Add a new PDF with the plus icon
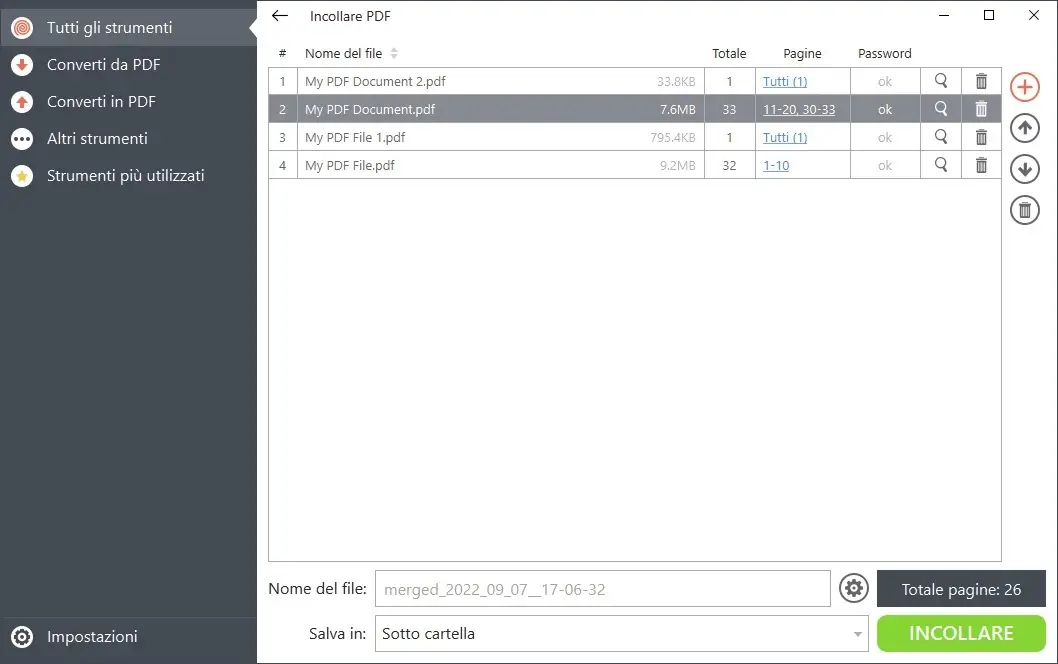Screen dimensions: 1058x664 point(1024,87)
